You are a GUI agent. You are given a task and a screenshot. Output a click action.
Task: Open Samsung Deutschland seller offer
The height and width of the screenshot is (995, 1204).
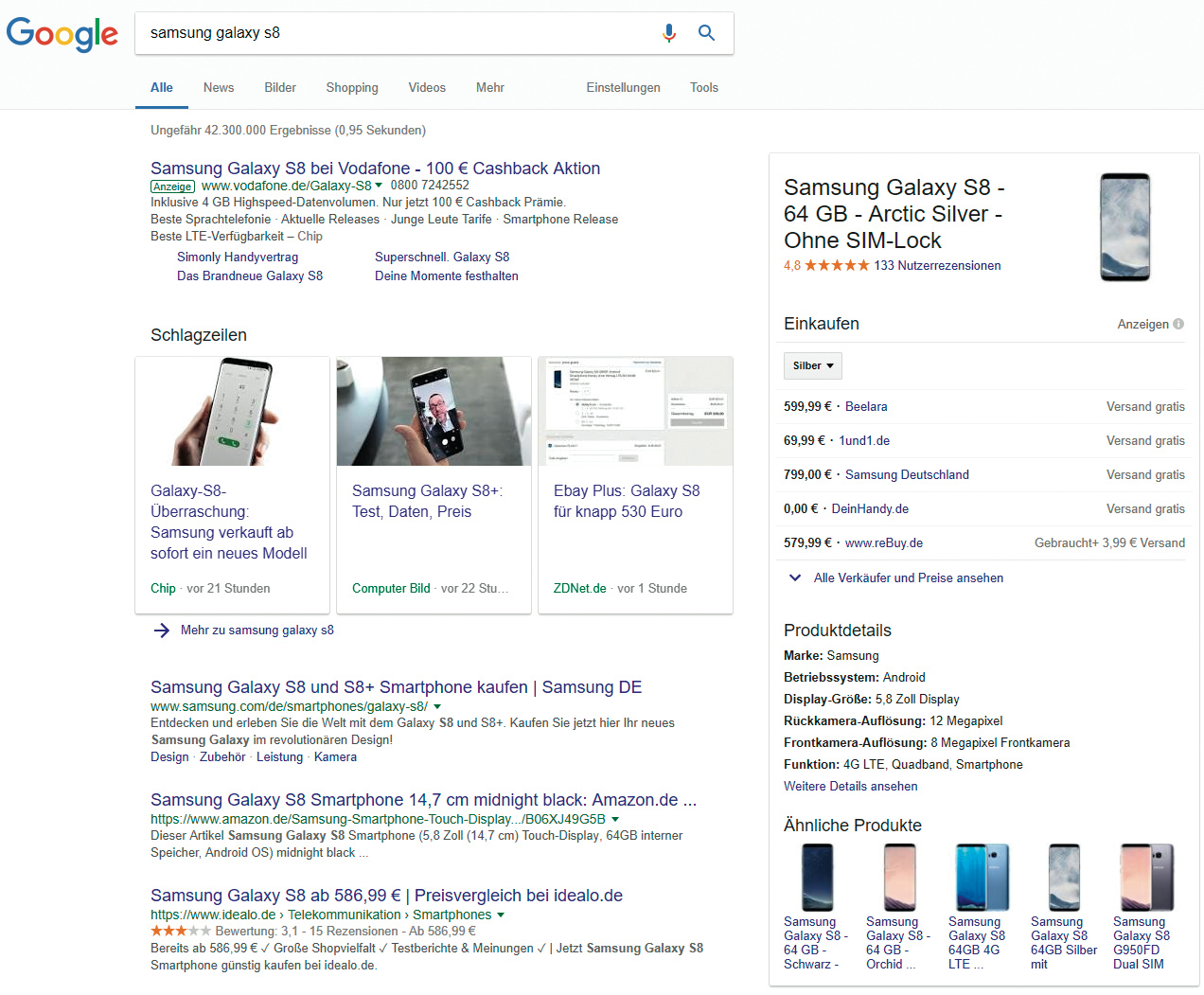[x=907, y=474]
